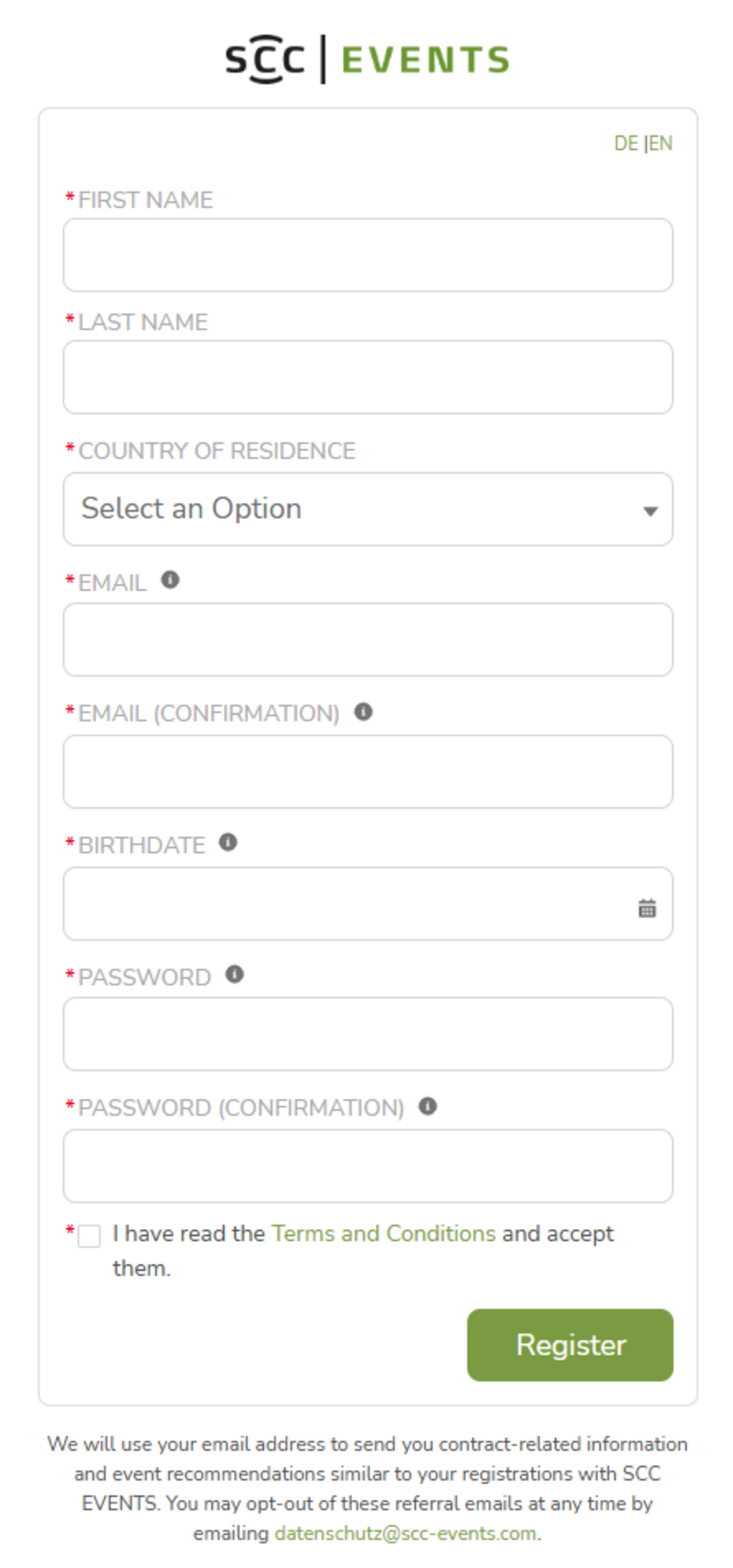Focus the First Name input field

(367, 255)
